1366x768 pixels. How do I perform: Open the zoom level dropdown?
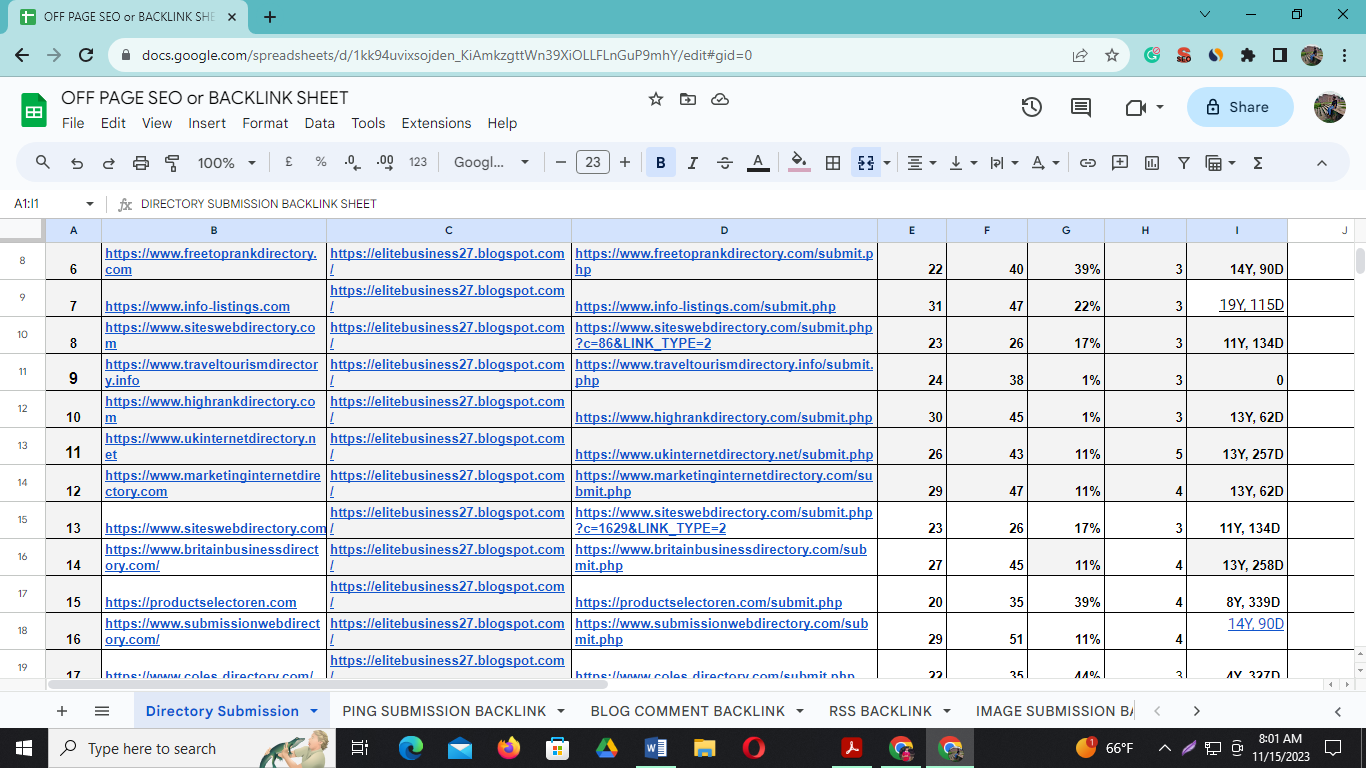tap(225, 161)
